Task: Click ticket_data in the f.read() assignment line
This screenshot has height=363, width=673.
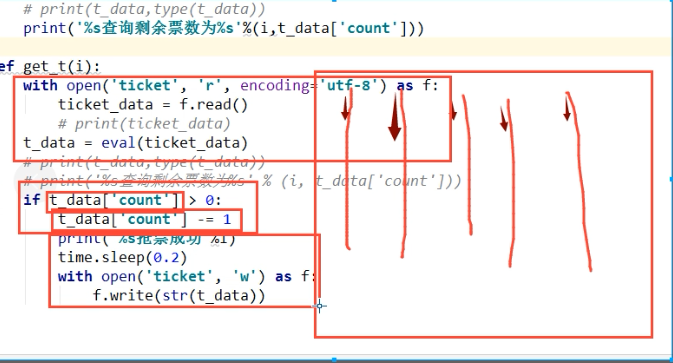Action: point(106,104)
